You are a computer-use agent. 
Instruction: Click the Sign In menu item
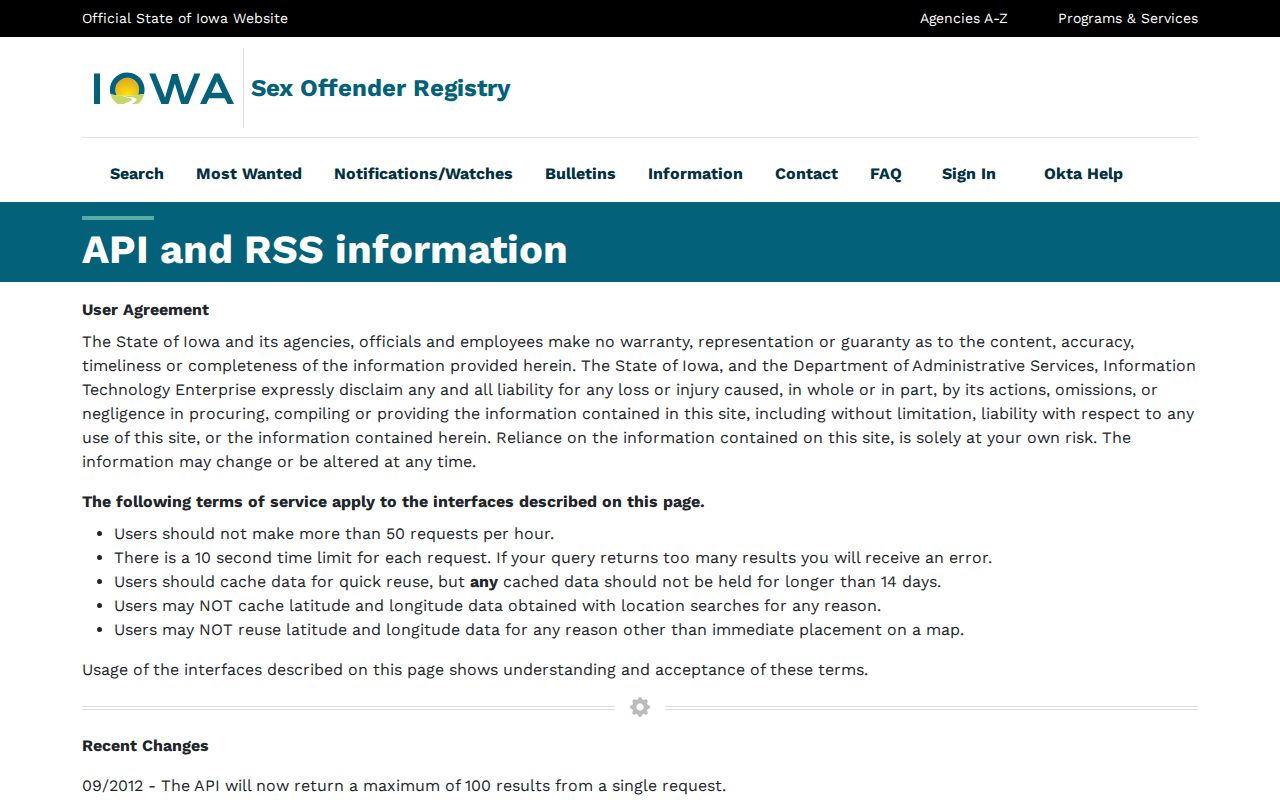(x=969, y=174)
